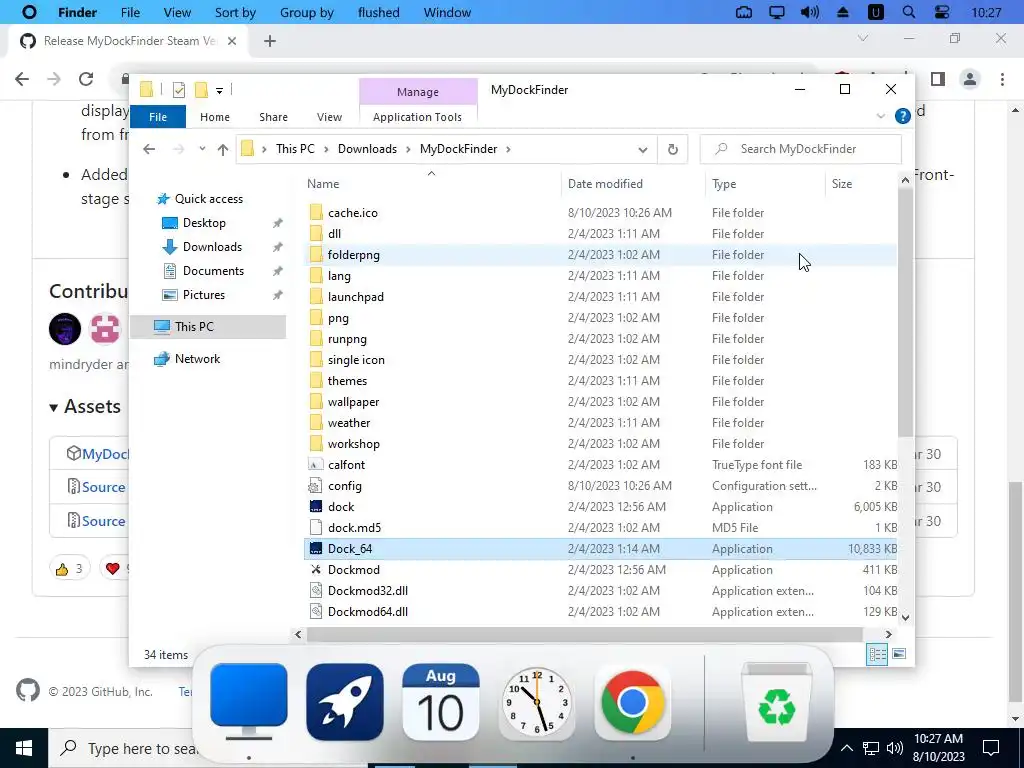Open the Sort by menu in top bar
This screenshot has width=1024, height=768.
pos(235,12)
